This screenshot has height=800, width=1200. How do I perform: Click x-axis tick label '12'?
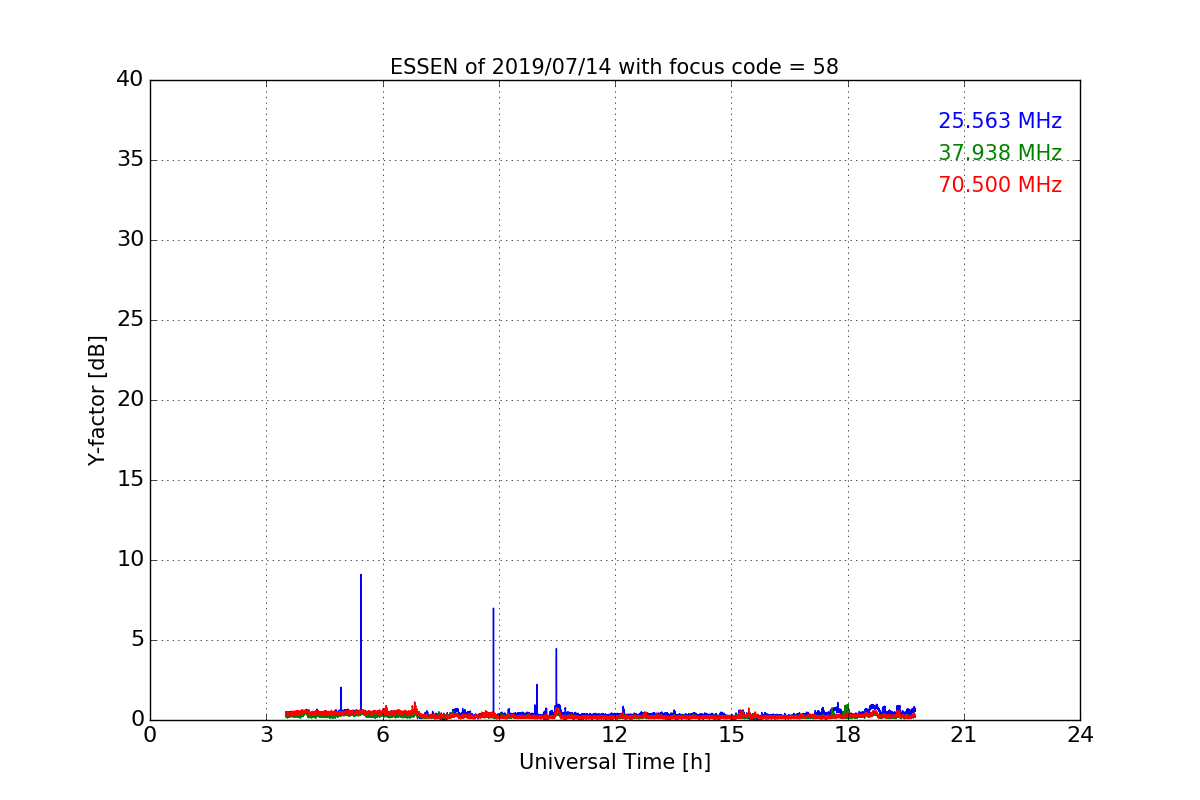pos(615,735)
